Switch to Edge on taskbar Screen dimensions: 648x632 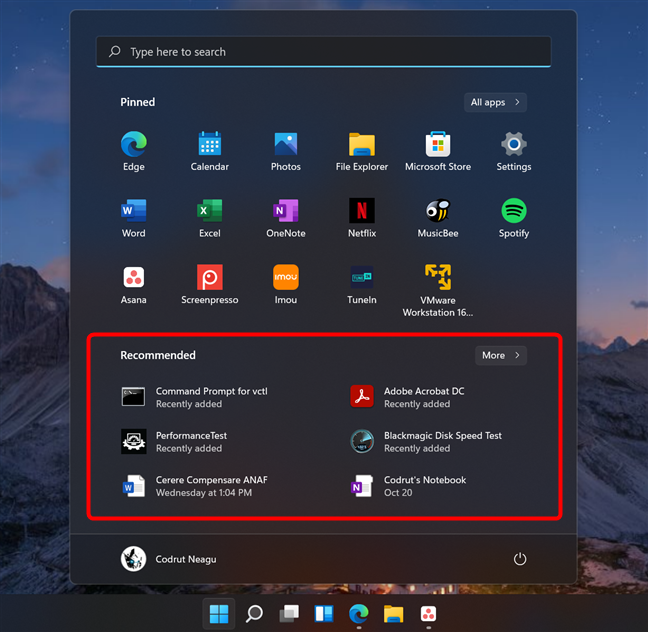tap(358, 613)
